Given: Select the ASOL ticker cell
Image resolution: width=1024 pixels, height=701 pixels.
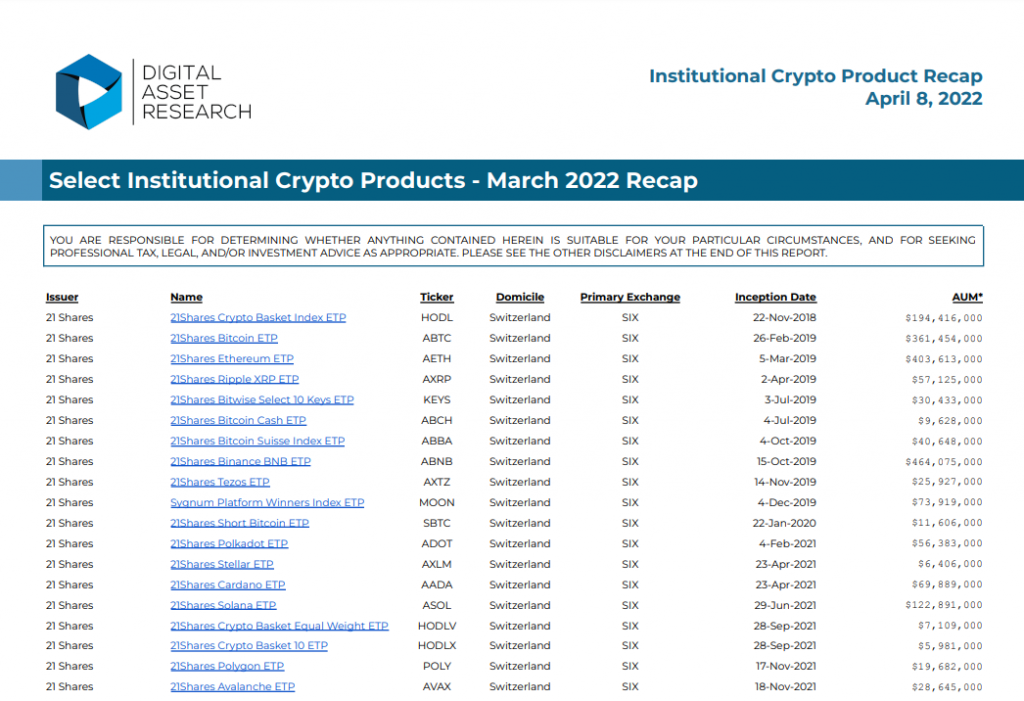Looking at the screenshot, I should point(437,606).
